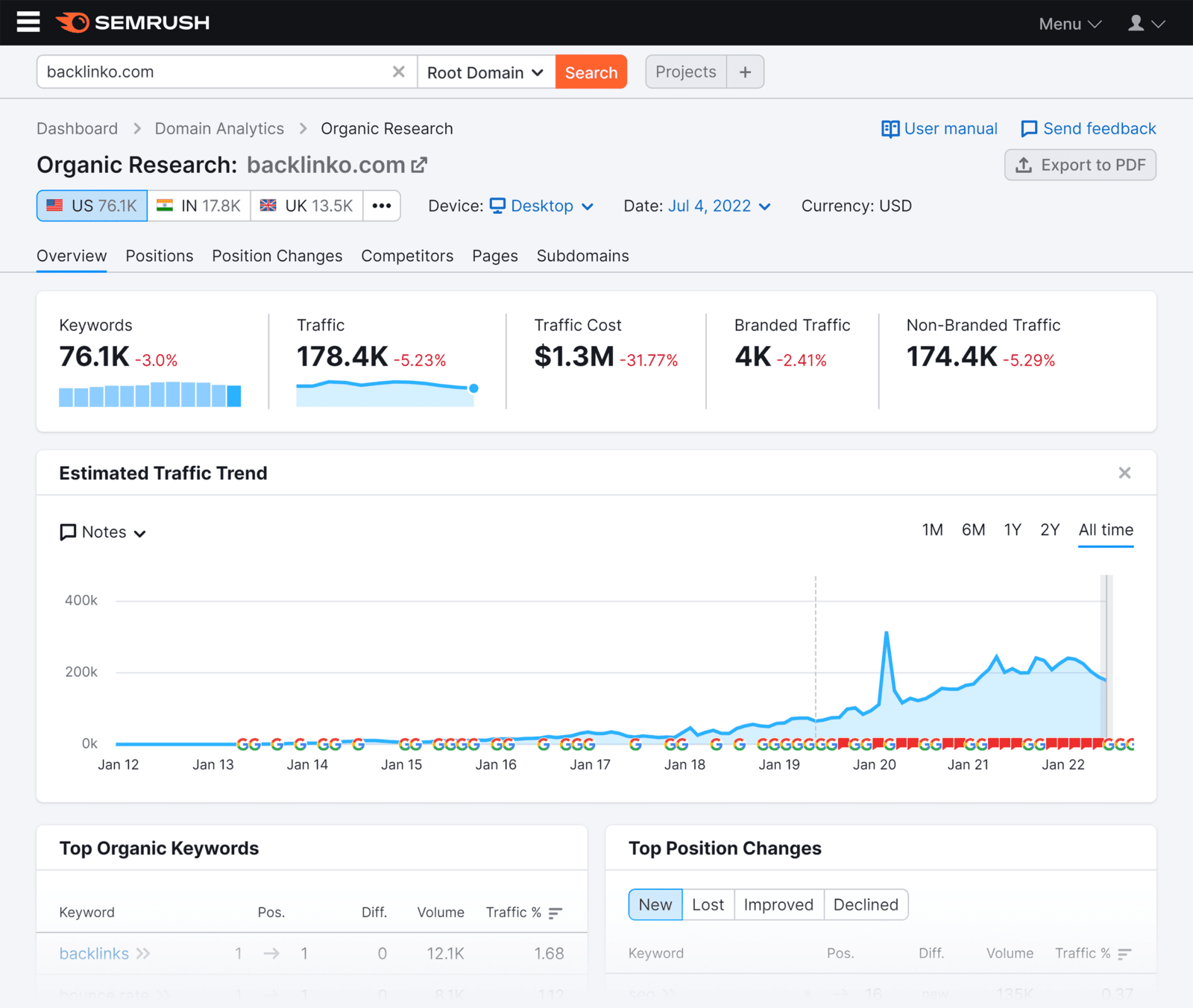The image size is (1193, 1008).
Task: Click the Send feedback icon
Action: tap(1030, 128)
